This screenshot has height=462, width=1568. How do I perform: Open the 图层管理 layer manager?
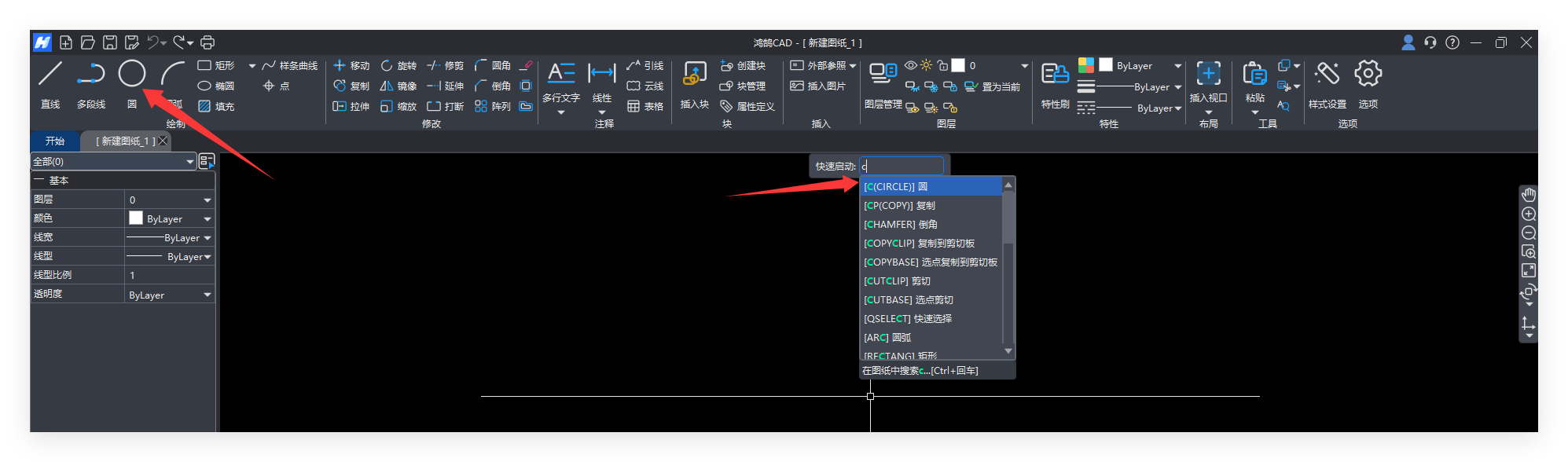[x=883, y=74]
